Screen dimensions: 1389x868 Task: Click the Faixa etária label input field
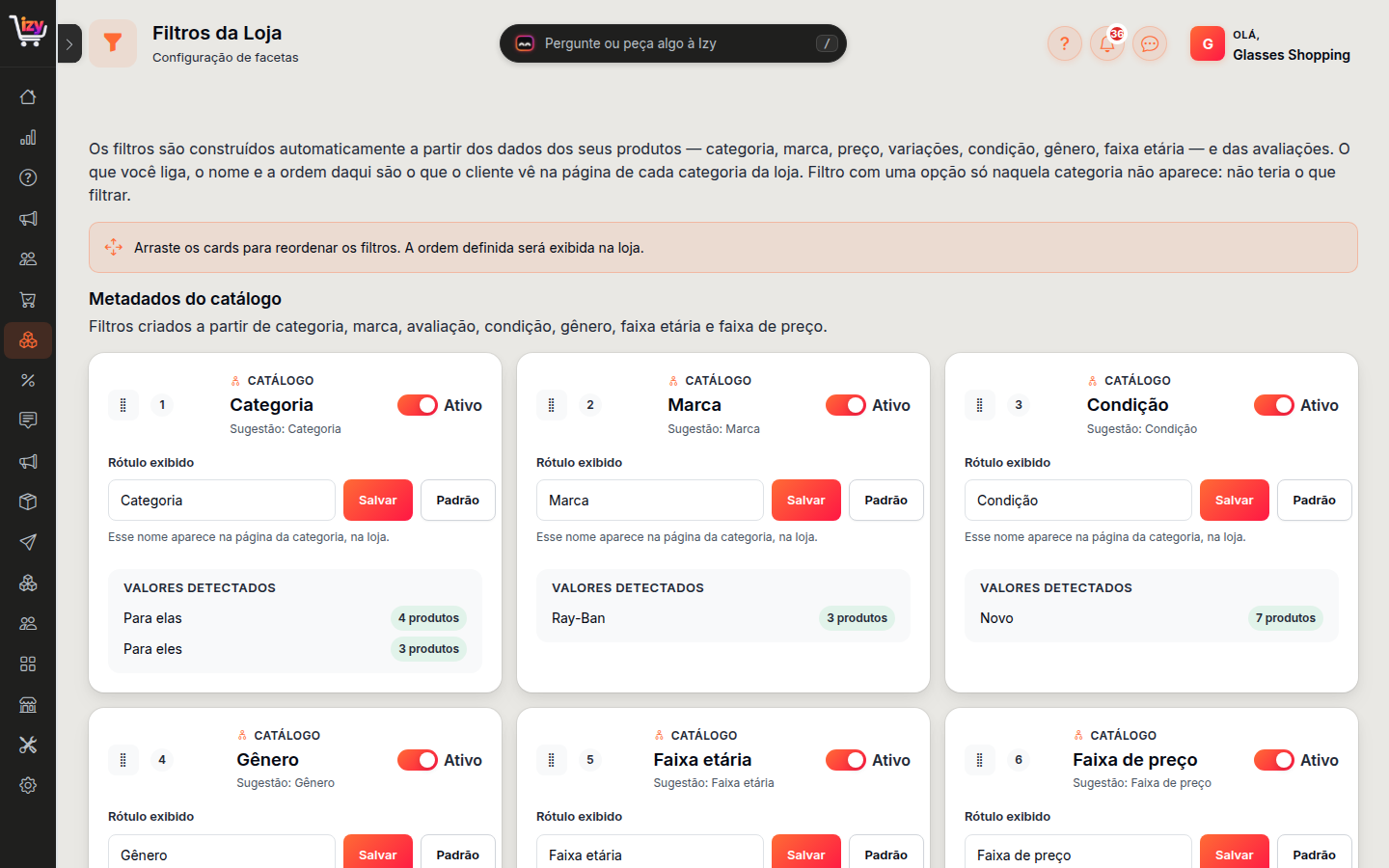click(x=650, y=853)
